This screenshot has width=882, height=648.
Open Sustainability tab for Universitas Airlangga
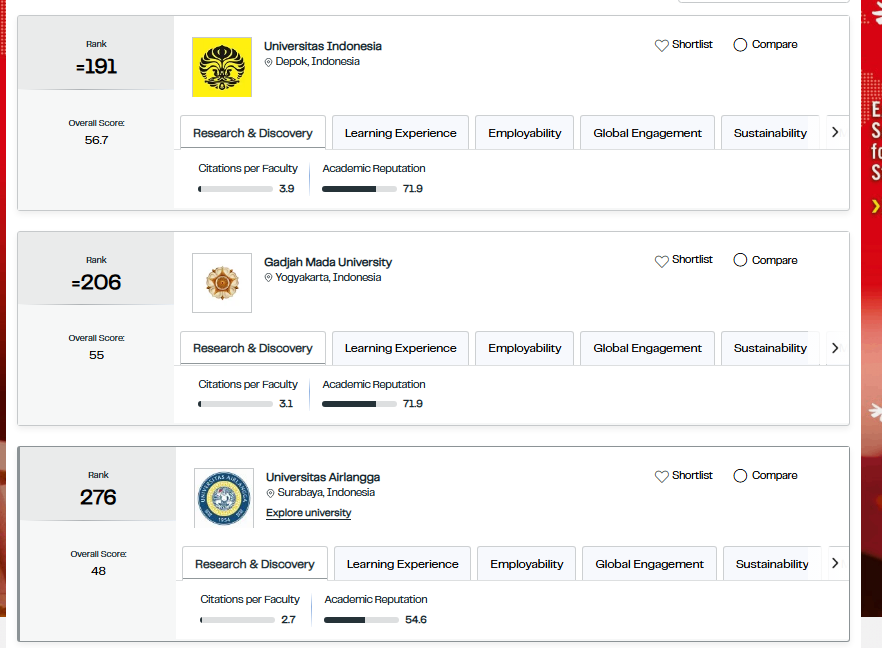[772, 564]
